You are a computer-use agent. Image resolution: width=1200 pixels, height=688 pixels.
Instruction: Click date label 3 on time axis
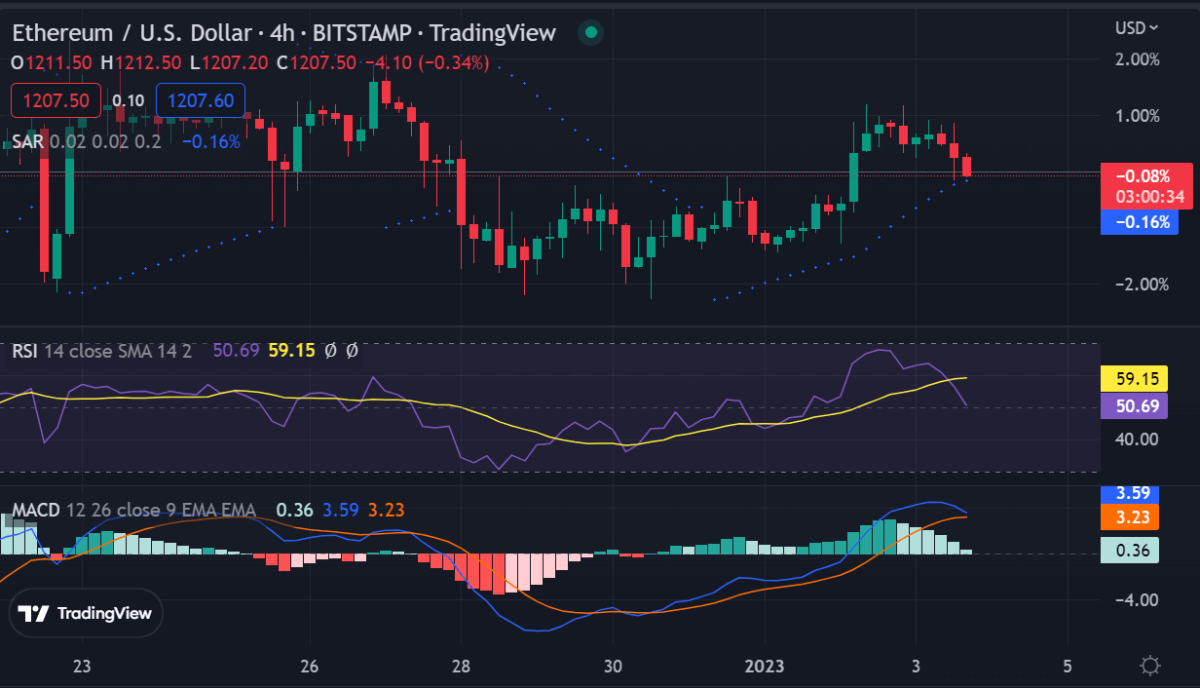(x=916, y=666)
